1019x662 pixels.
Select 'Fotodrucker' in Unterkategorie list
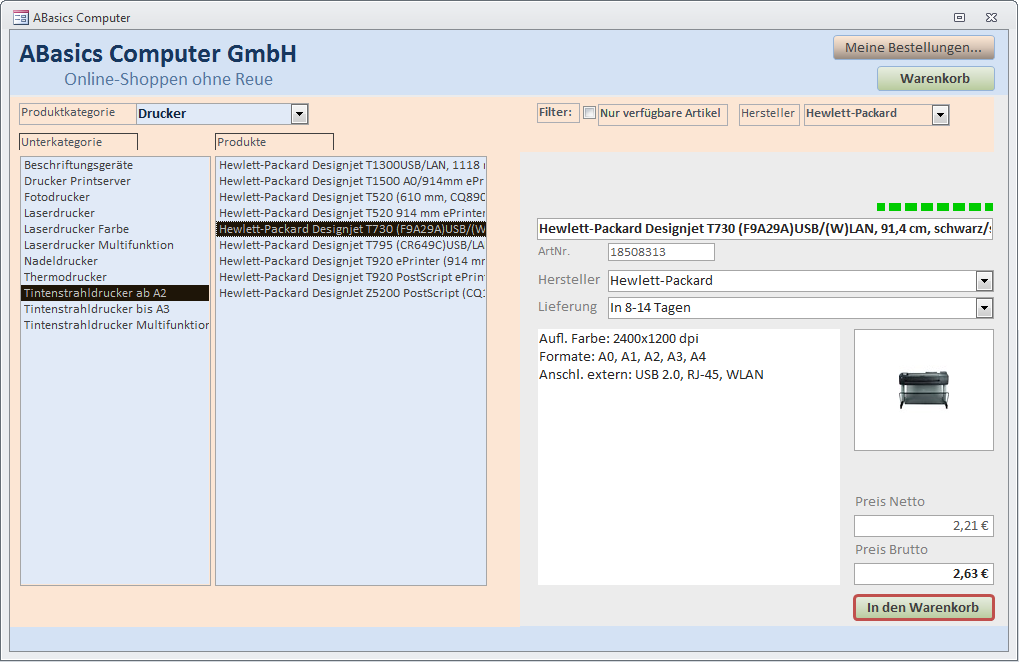pos(57,197)
